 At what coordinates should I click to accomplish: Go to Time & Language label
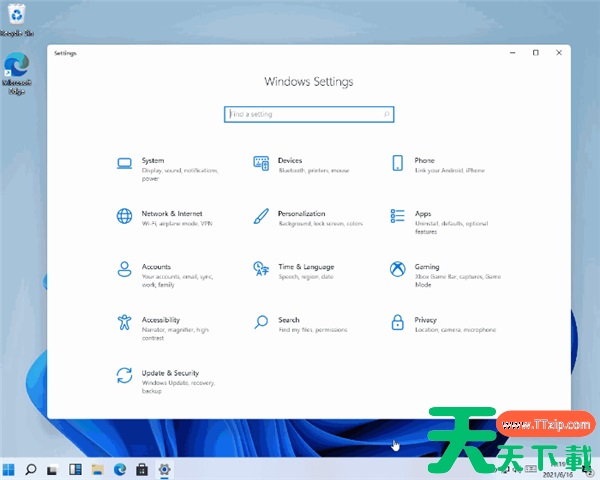[x=306, y=267]
